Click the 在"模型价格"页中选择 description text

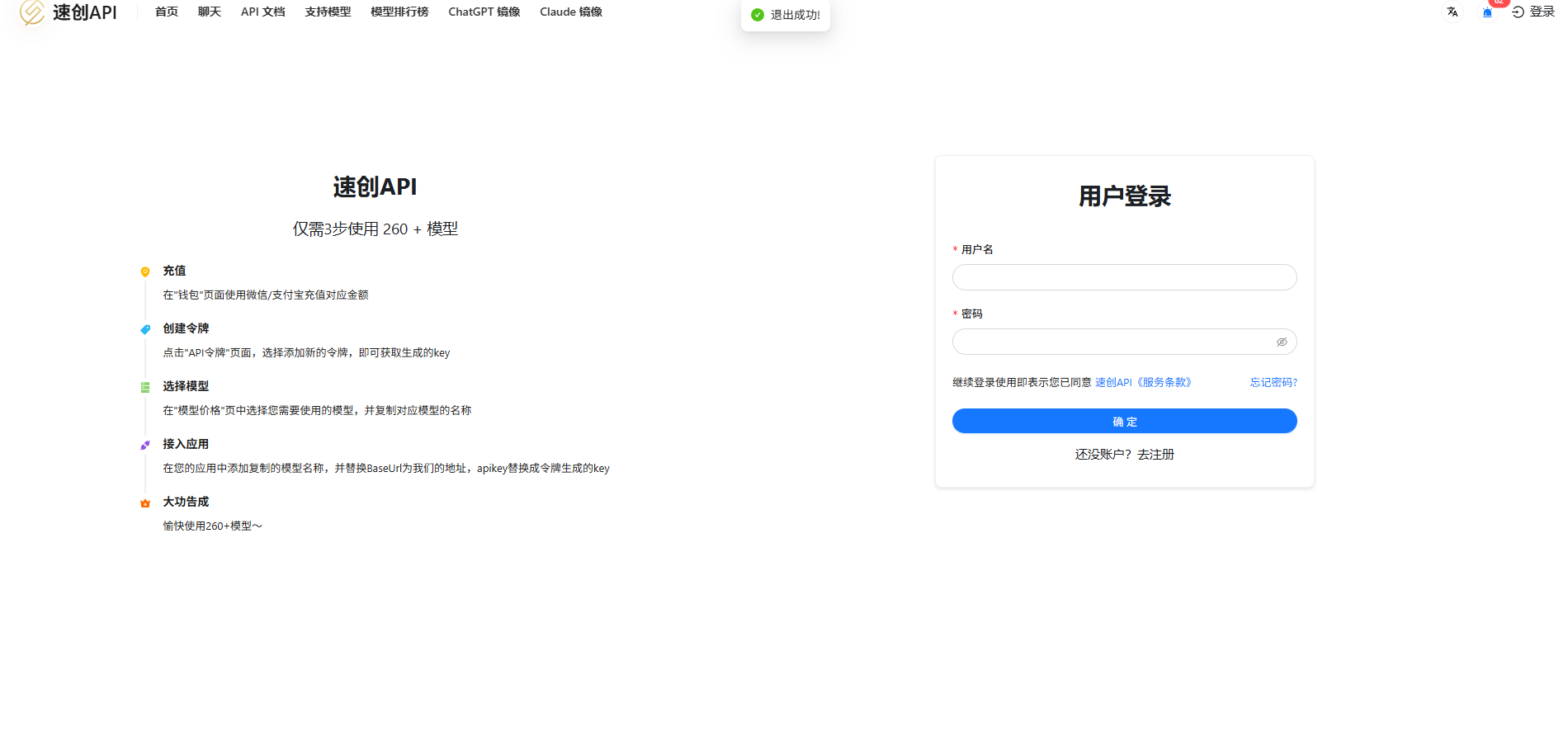317,410
